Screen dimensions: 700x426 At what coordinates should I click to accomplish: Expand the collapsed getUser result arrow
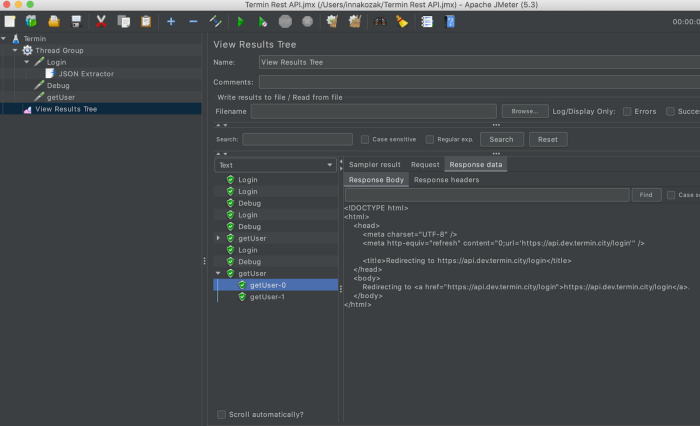pyautogui.click(x=219, y=238)
